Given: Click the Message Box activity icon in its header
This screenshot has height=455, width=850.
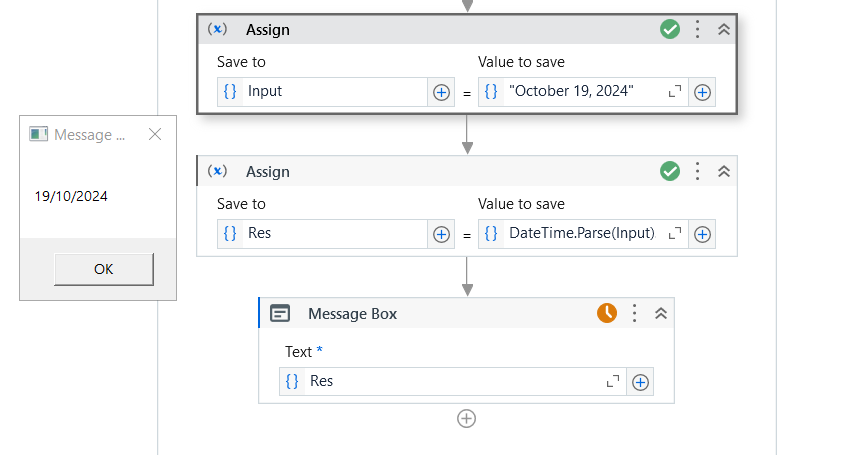Looking at the screenshot, I should 280,313.
